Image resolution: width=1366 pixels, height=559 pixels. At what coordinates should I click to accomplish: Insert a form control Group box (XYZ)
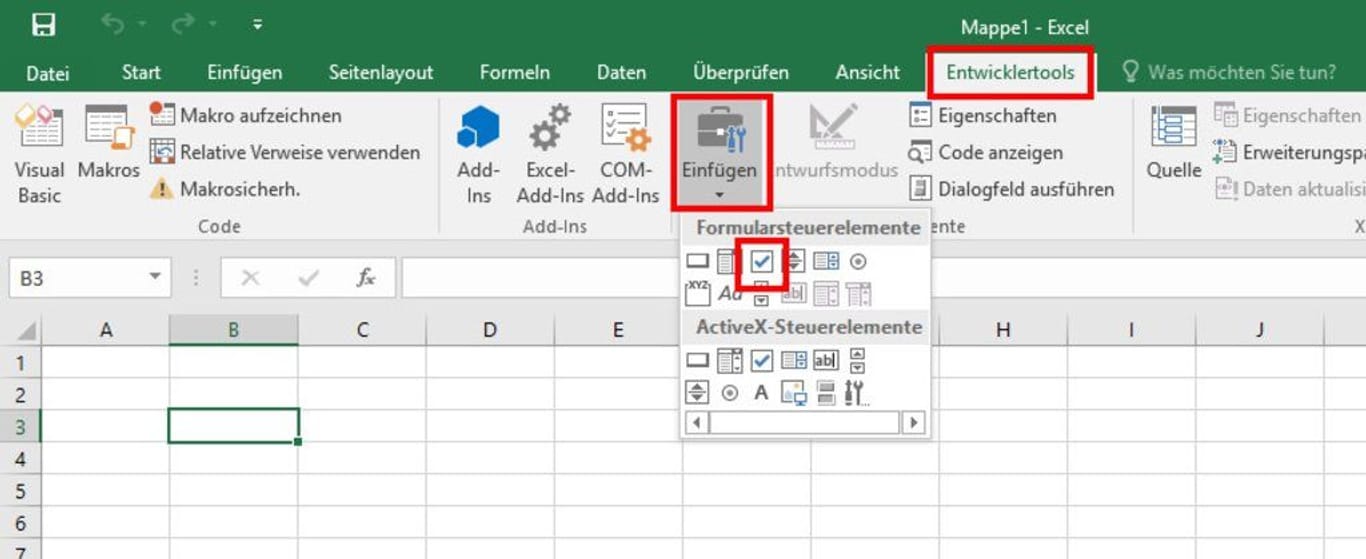coord(697,293)
